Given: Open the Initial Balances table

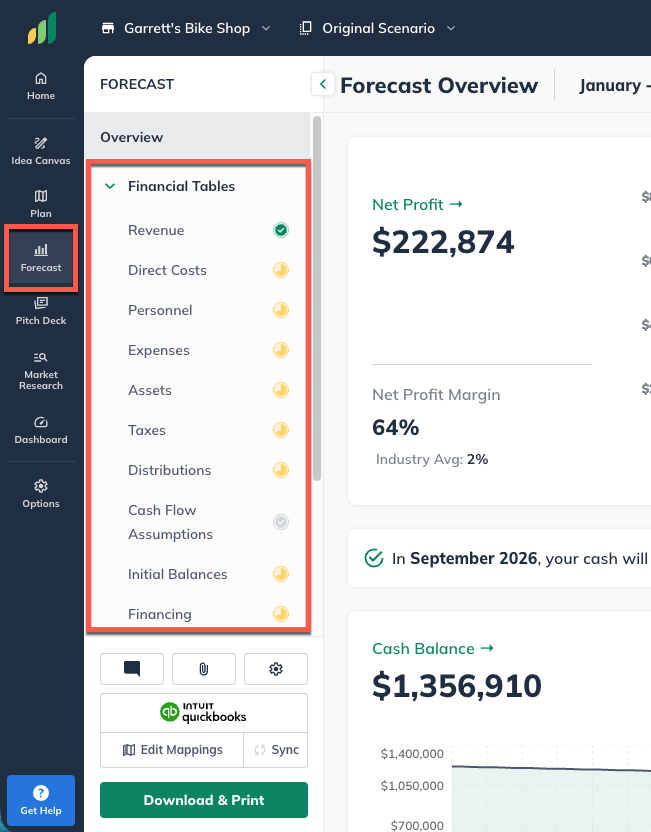Looking at the screenshot, I should click(177, 574).
